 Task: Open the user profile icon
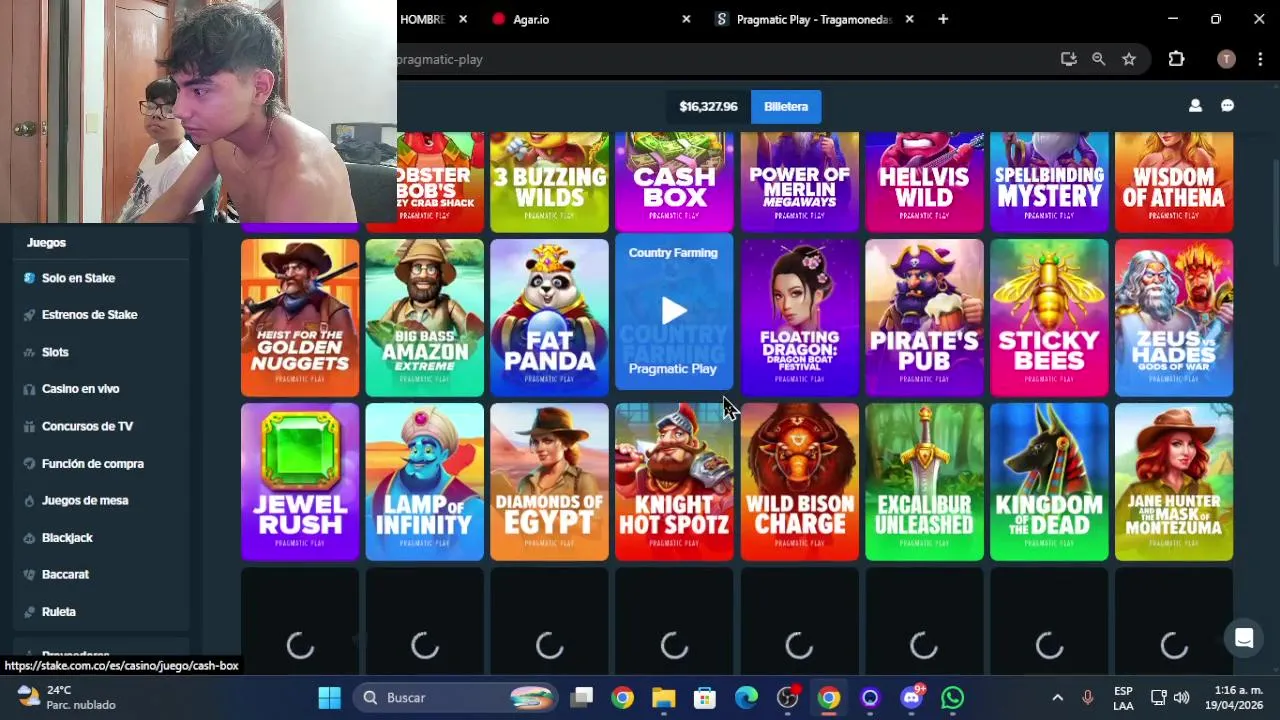pyautogui.click(x=1195, y=106)
